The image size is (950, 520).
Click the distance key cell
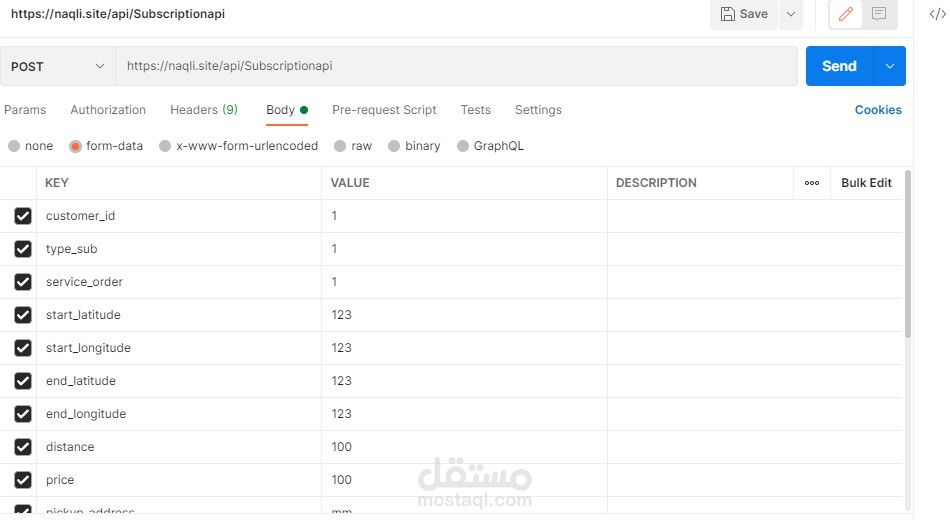(x=179, y=447)
